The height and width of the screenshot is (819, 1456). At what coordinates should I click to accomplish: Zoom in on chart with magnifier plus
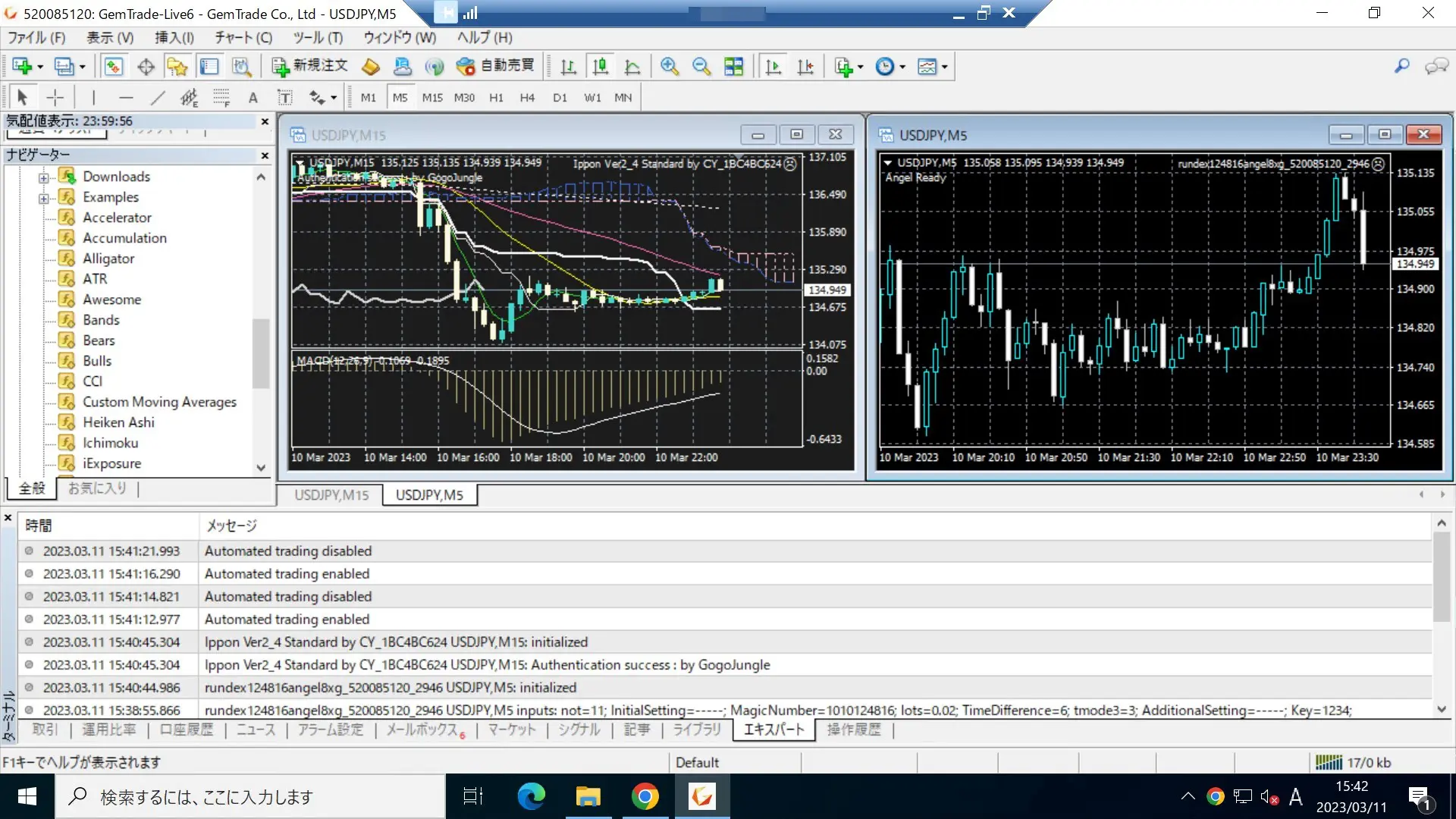669,66
